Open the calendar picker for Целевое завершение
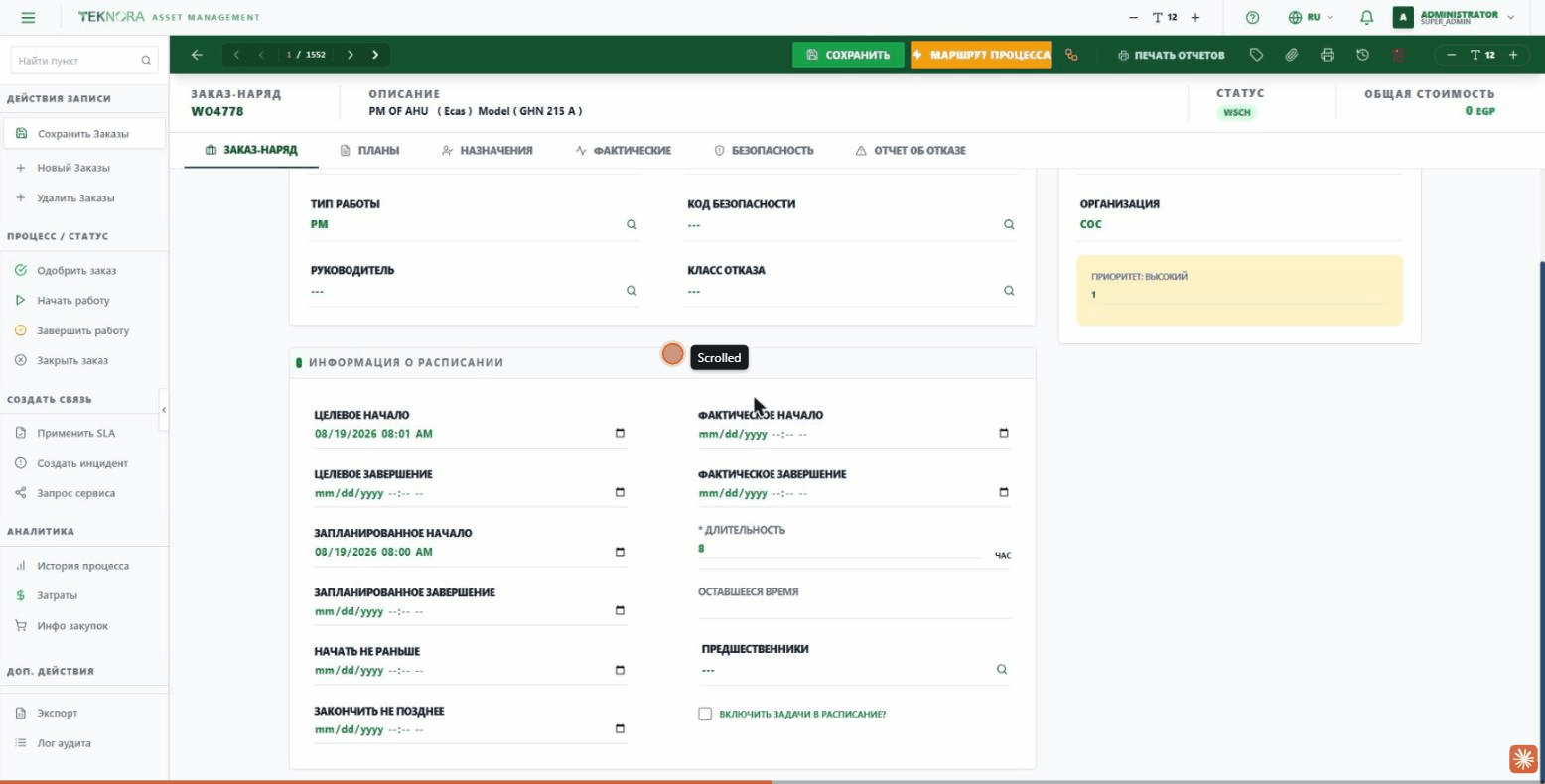1545x784 pixels. [x=621, y=493]
